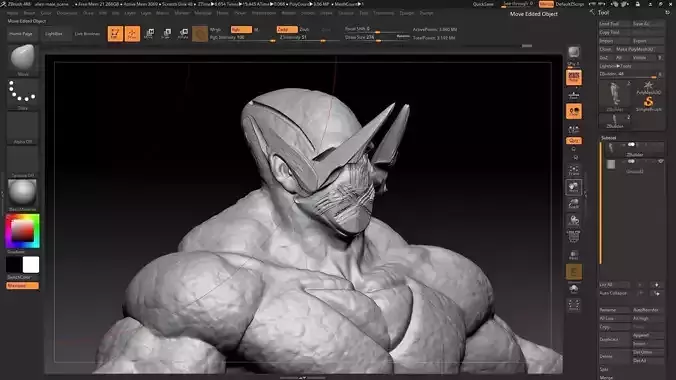Open the BasicMaterial material picker
This screenshot has height=380, width=676.
pyautogui.click(x=22, y=193)
